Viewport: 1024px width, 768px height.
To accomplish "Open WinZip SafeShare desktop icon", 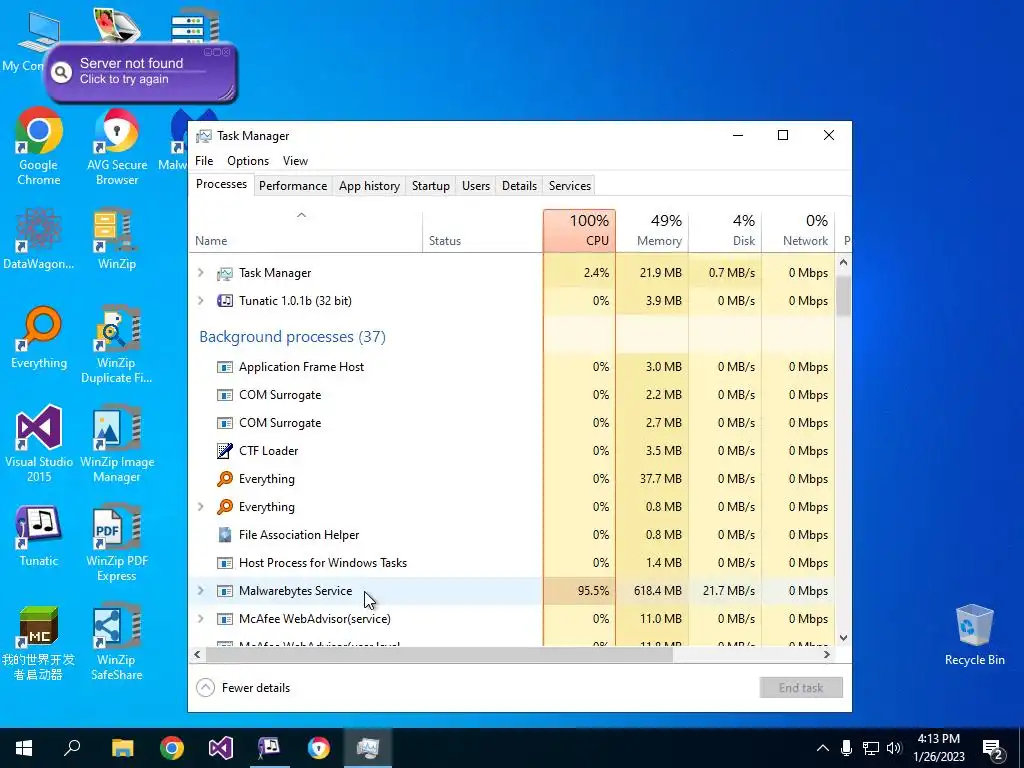I will point(117,643).
